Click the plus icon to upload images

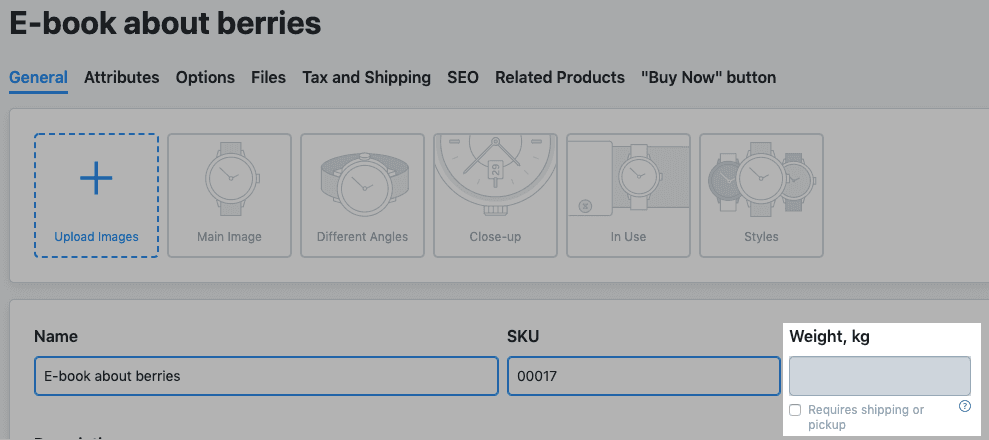click(x=96, y=180)
